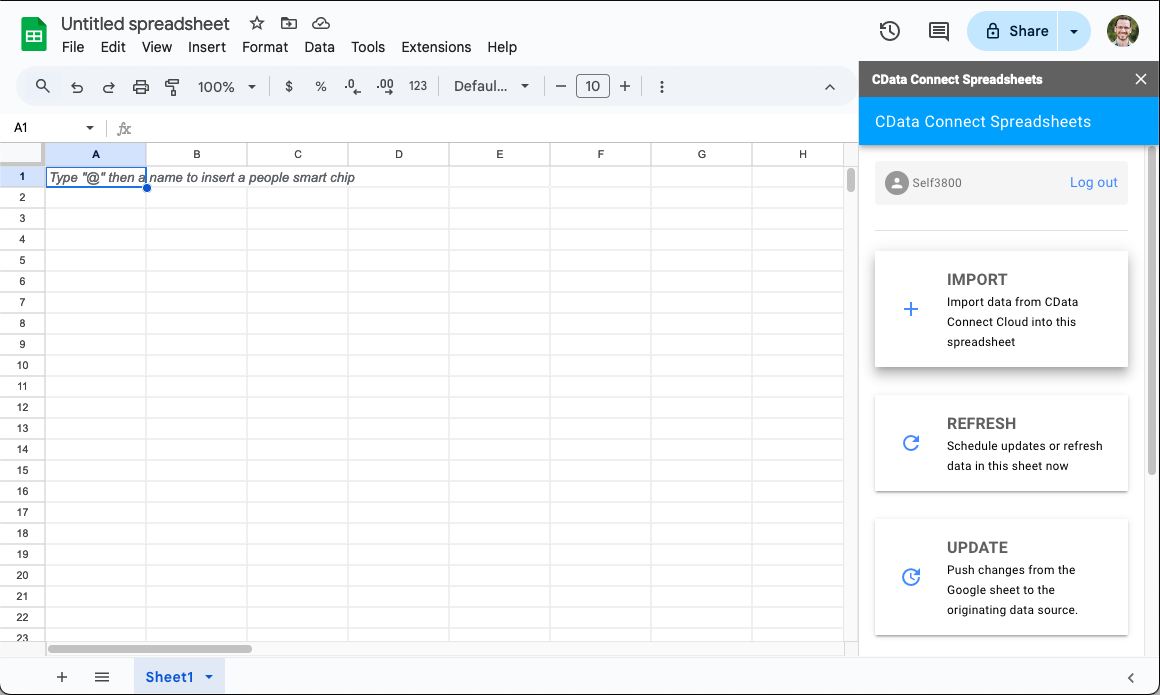Screen dimensions: 1160x695
Task: Open the comments icon
Action: [938, 31]
